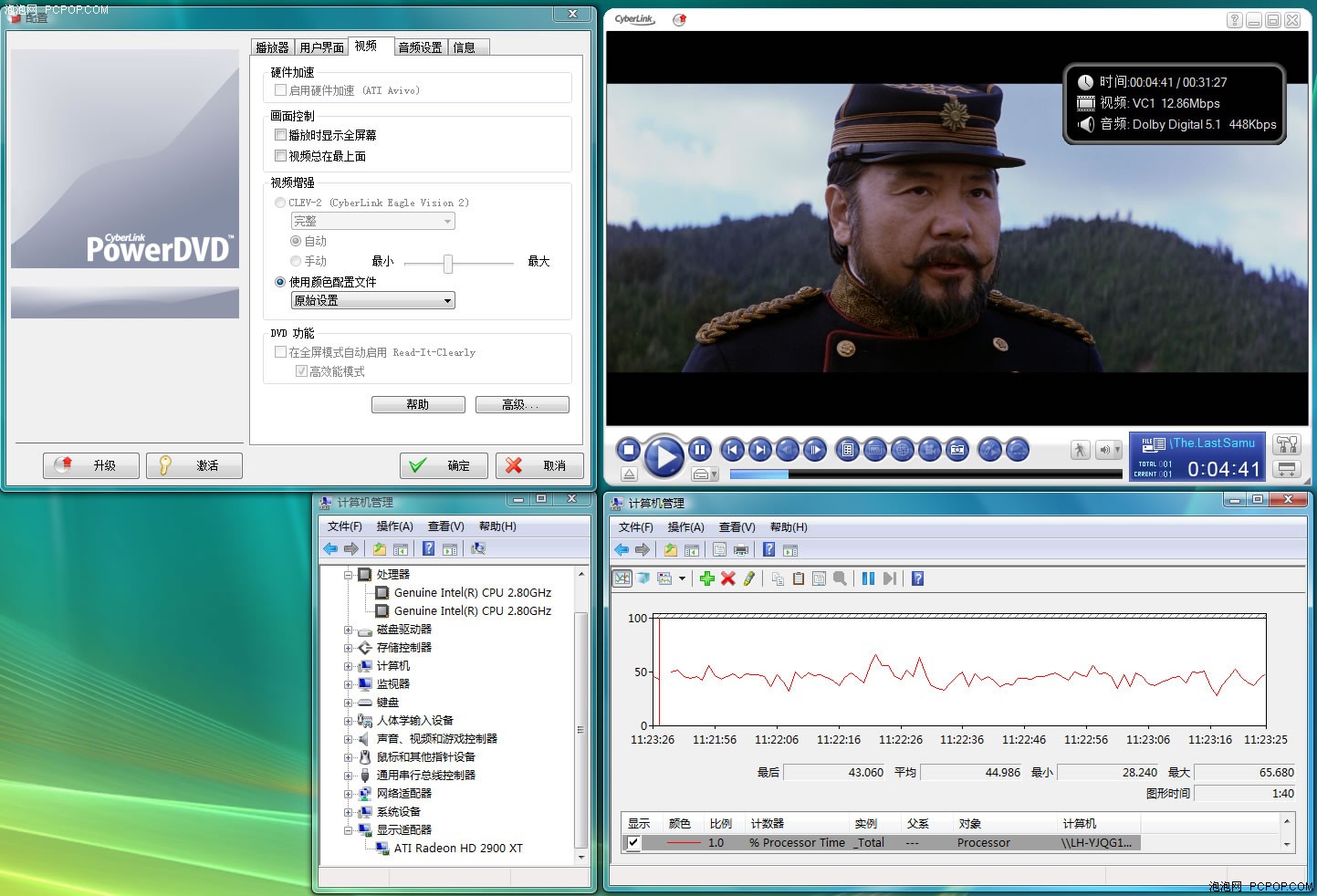The height and width of the screenshot is (896, 1317).
Task: Switch to the 播放器 tab in PowerDVD settings
Action: 272,47
